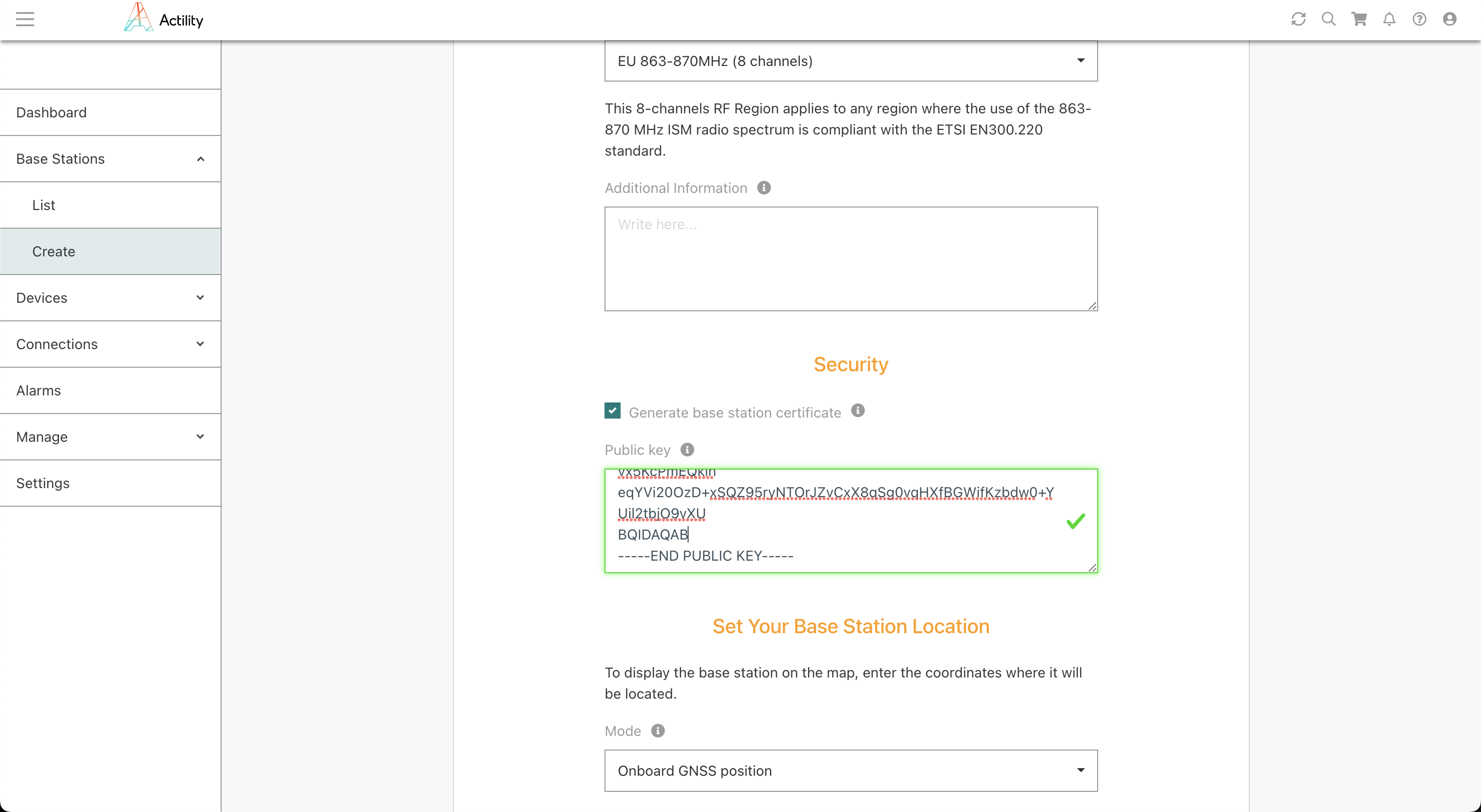
Task: Click the refresh icon in top bar
Action: (x=1298, y=19)
